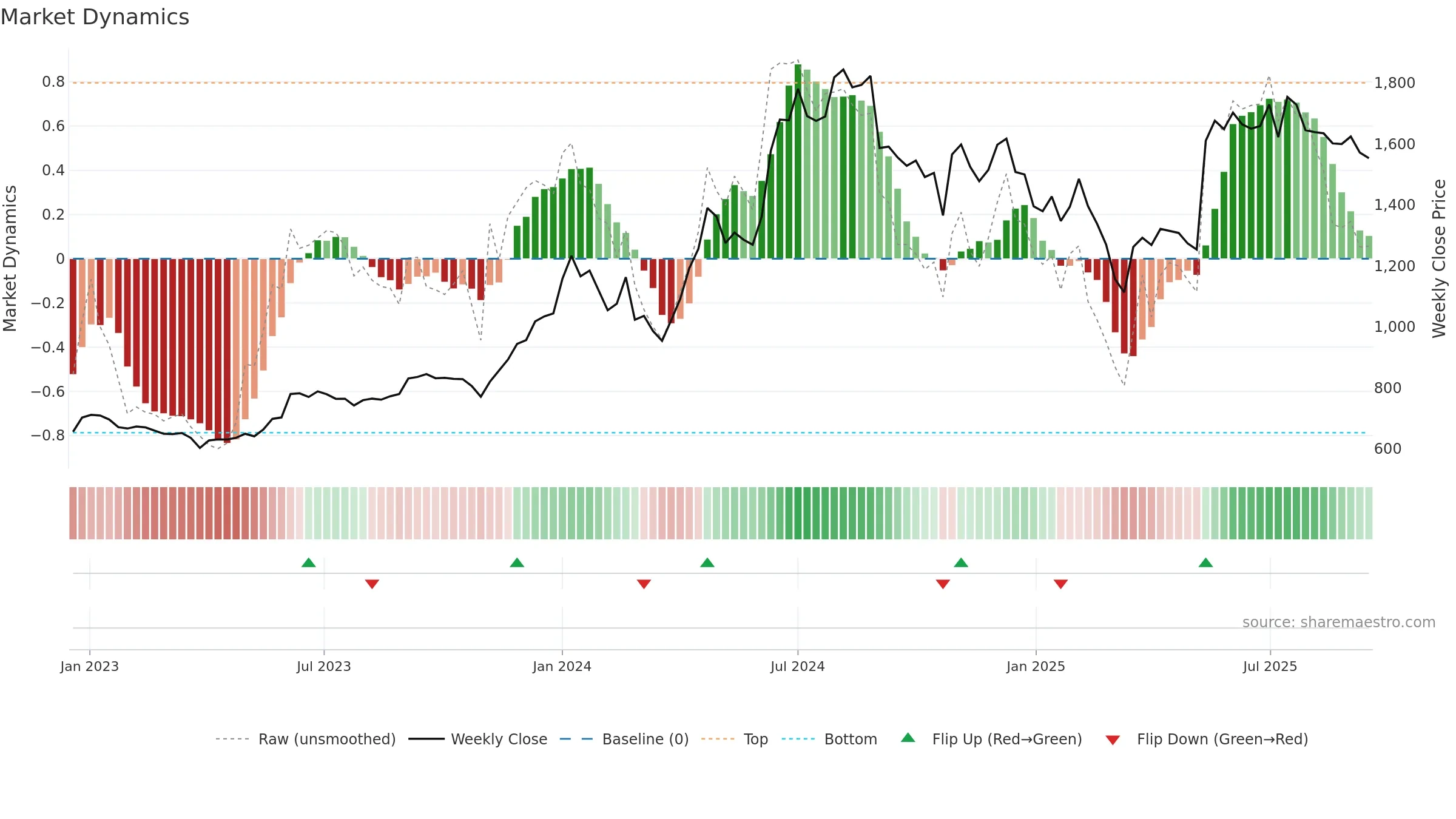The height and width of the screenshot is (819, 1456).
Task: Click the 0.8 left axis tick label
Action: (53, 82)
